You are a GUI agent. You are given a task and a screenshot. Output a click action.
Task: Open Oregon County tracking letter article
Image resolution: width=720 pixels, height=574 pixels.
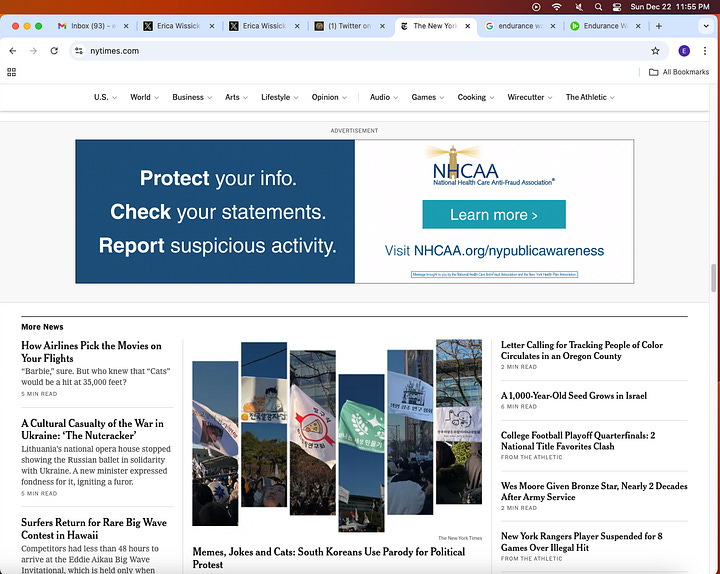pos(582,350)
